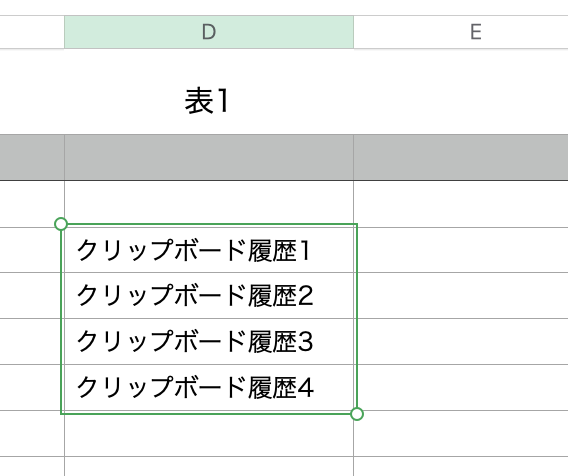
Task: Click empty column D cell below 履歴4
Action: click(x=209, y=433)
